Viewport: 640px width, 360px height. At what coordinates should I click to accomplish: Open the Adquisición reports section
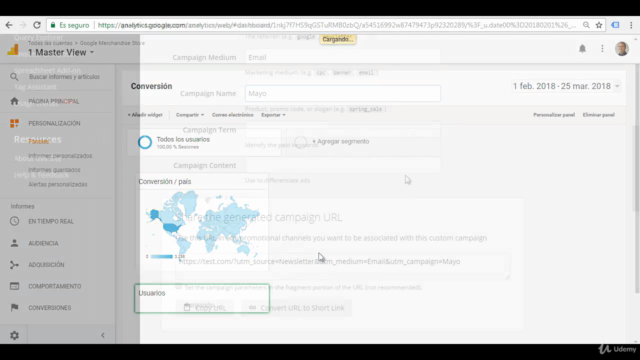click(x=46, y=265)
